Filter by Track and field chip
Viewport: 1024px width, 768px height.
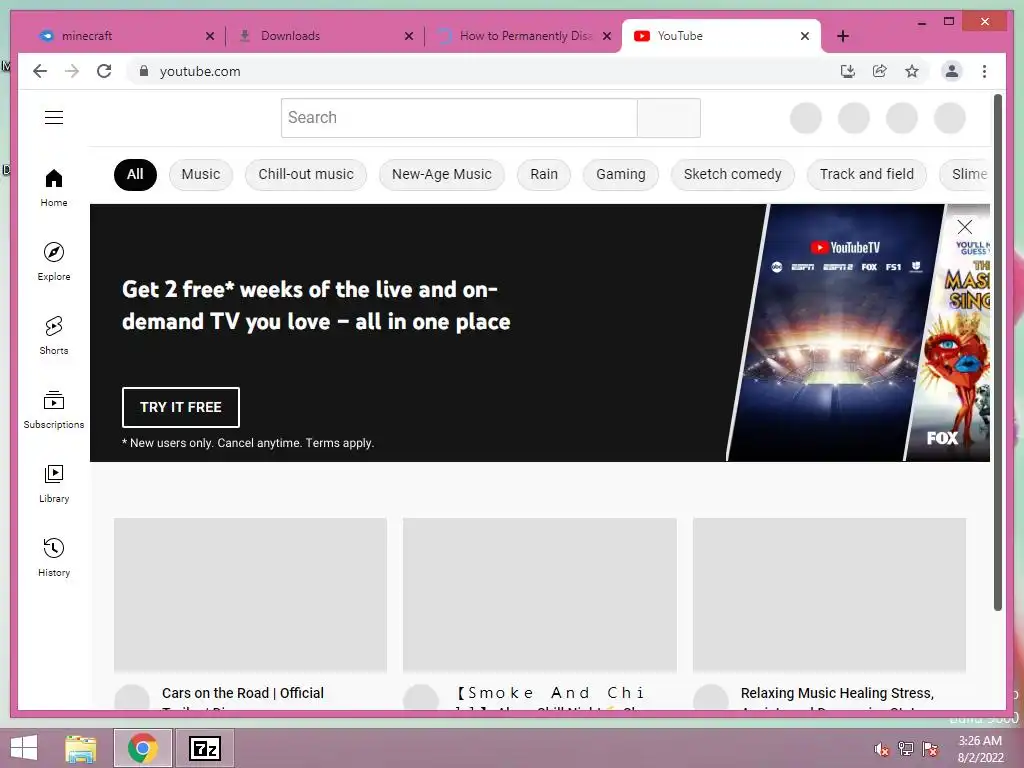pos(867,174)
